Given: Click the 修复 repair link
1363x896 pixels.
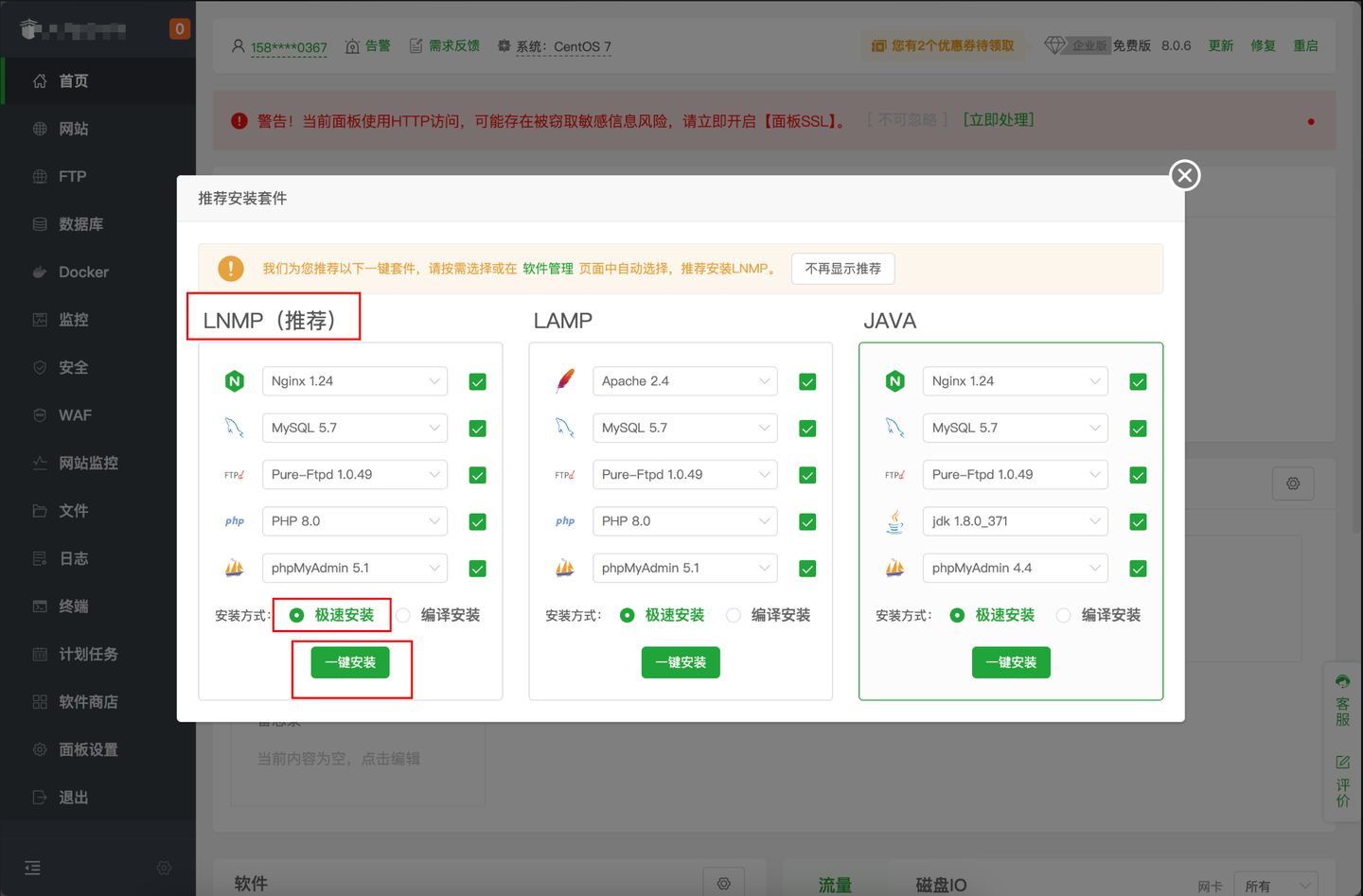Looking at the screenshot, I should tap(1264, 45).
